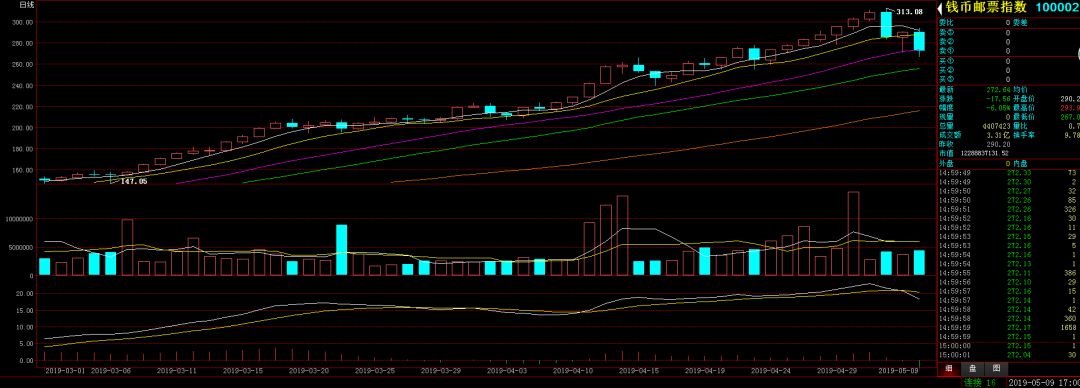The height and width of the screenshot is (388, 1080).
Task: Click the 2019-03-11 date axis label
Action: click(176, 370)
